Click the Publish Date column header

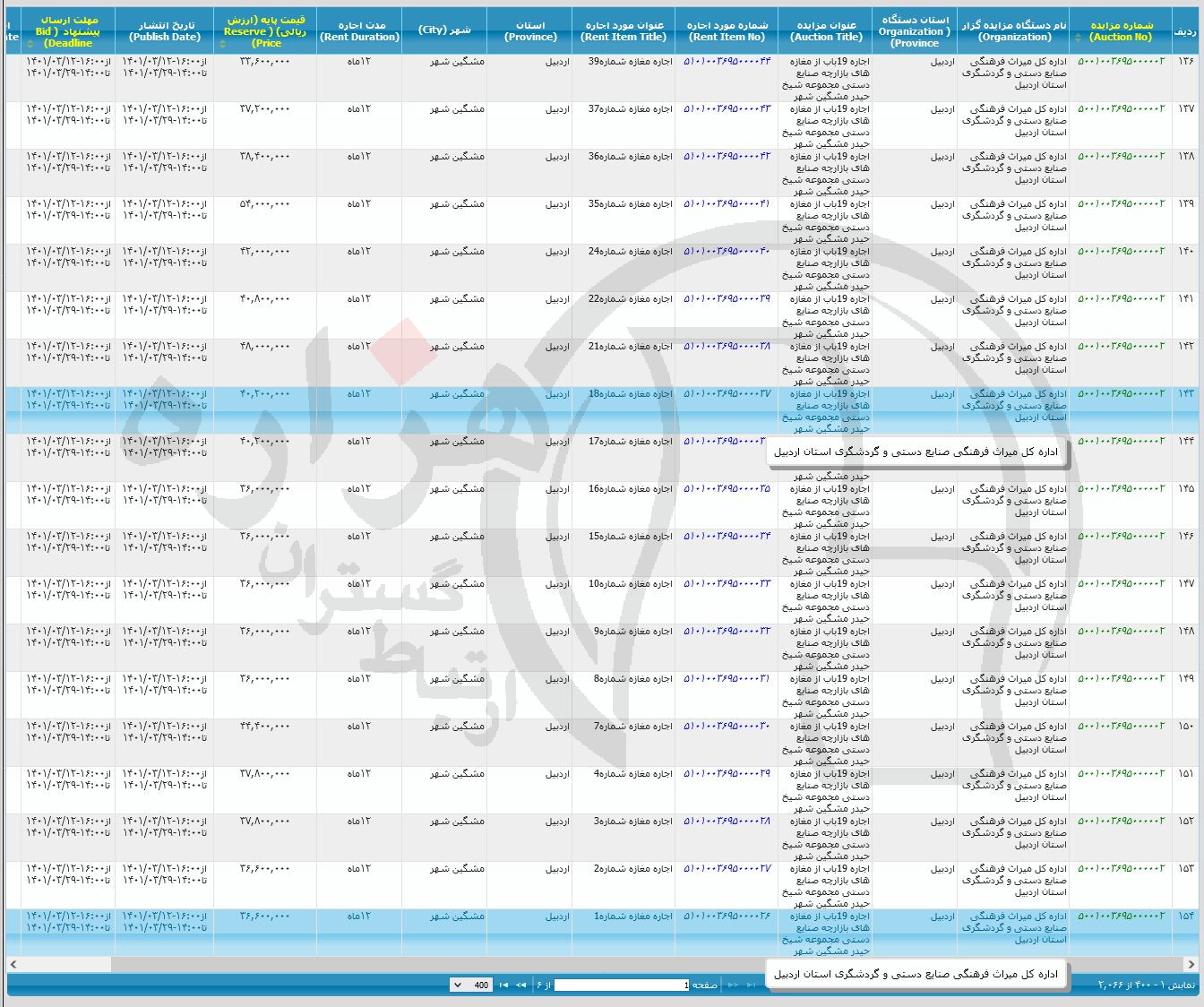pyautogui.click(x=164, y=30)
